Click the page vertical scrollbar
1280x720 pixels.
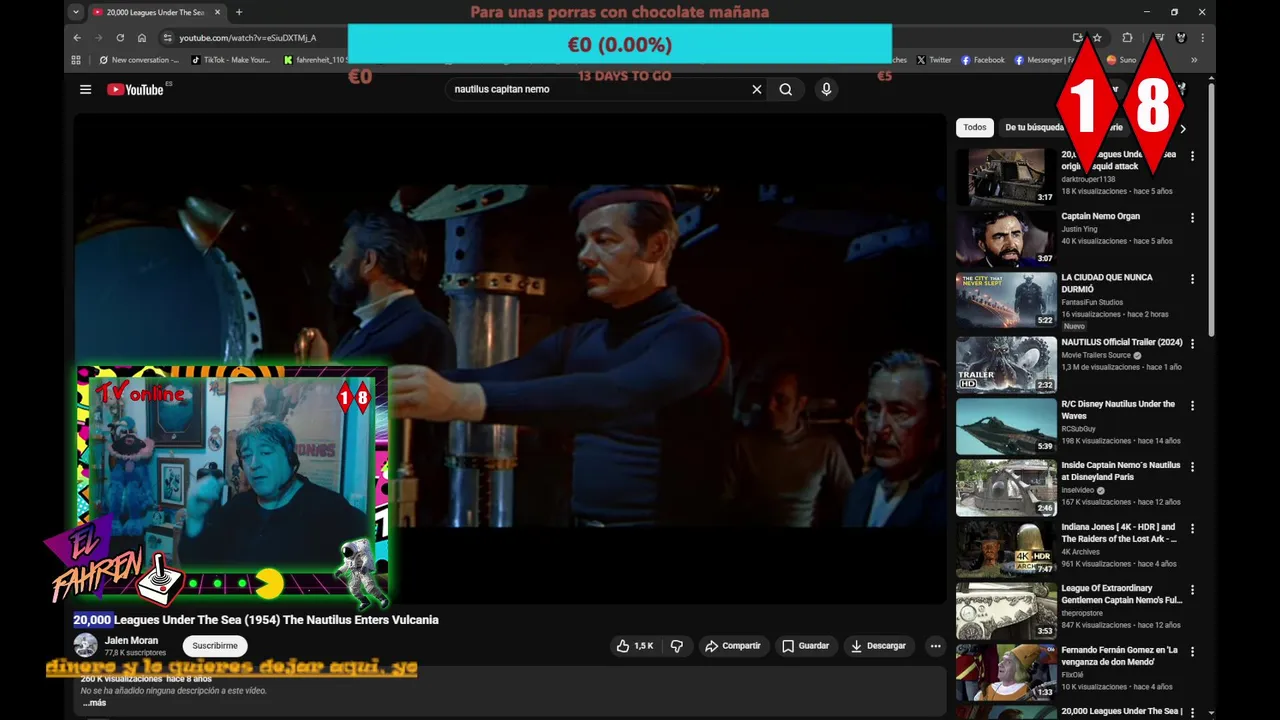pyautogui.click(x=1211, y=210)
